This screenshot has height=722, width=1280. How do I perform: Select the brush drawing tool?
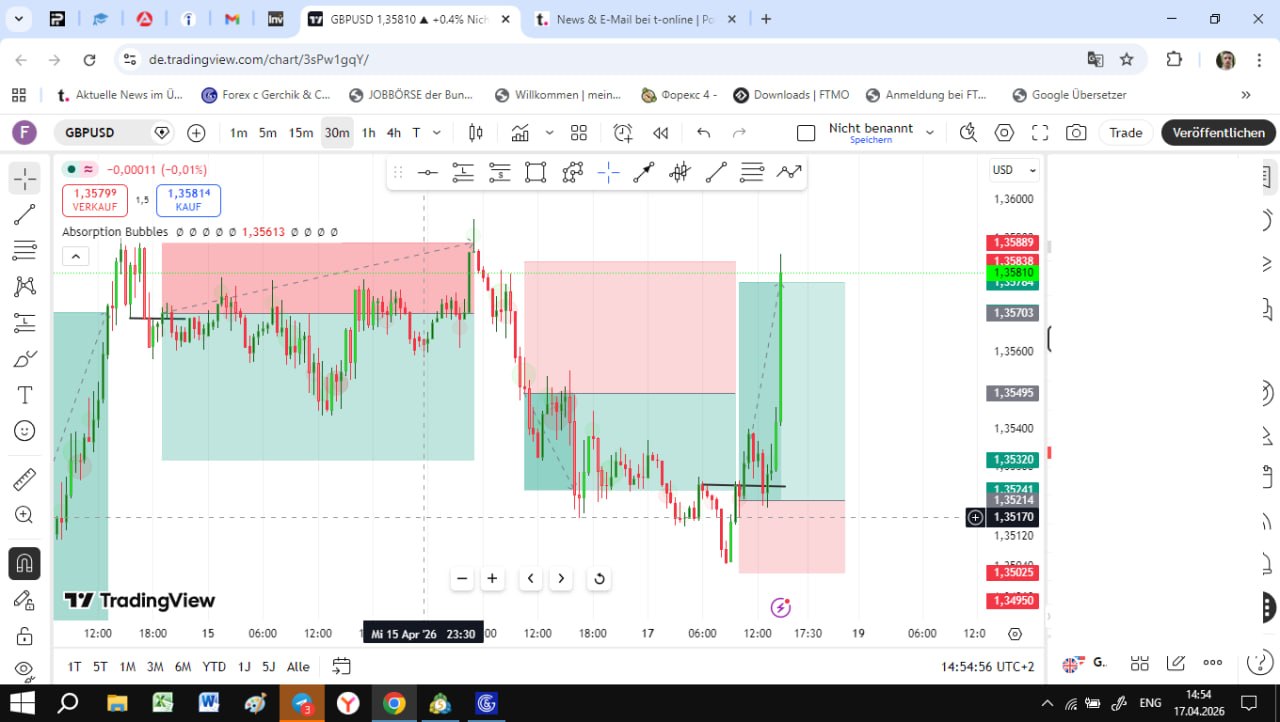point(24,359)
